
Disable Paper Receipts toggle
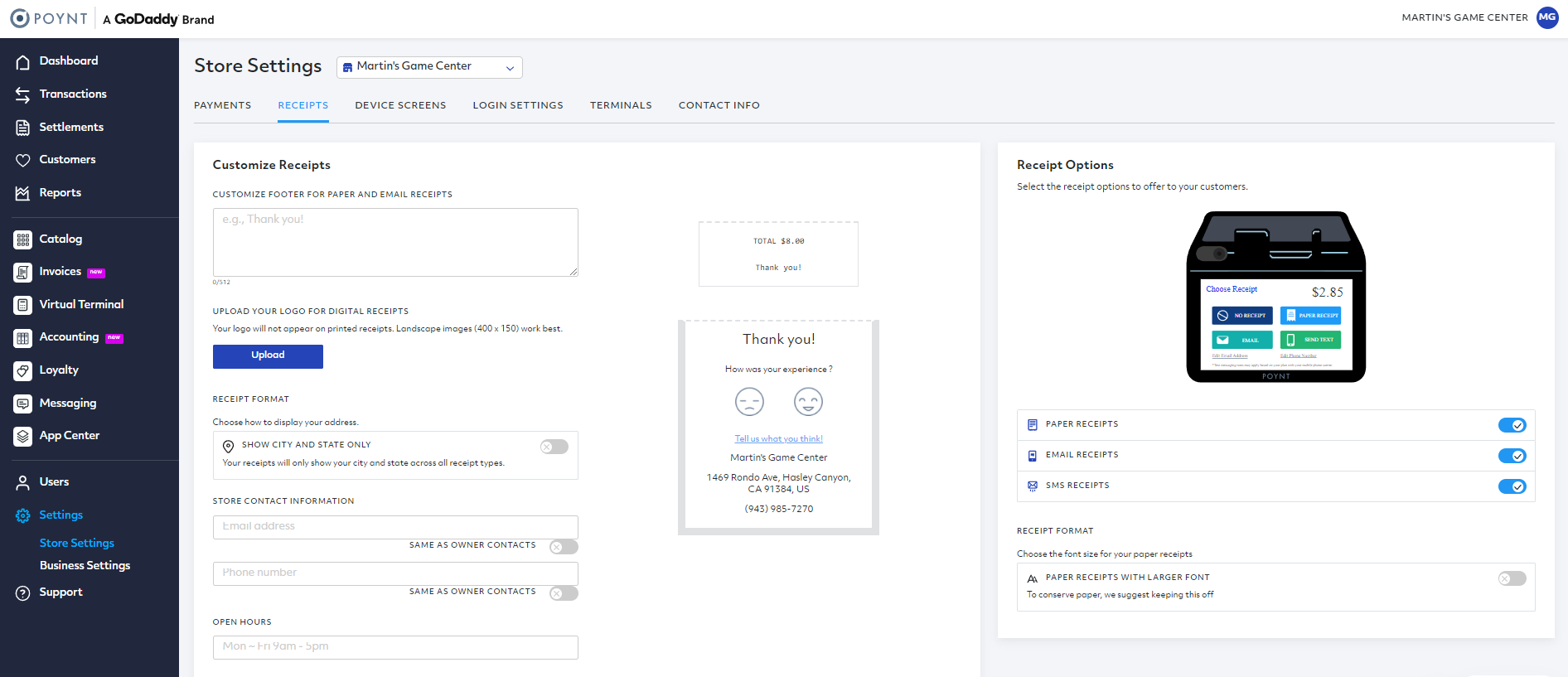(1512, 425)
